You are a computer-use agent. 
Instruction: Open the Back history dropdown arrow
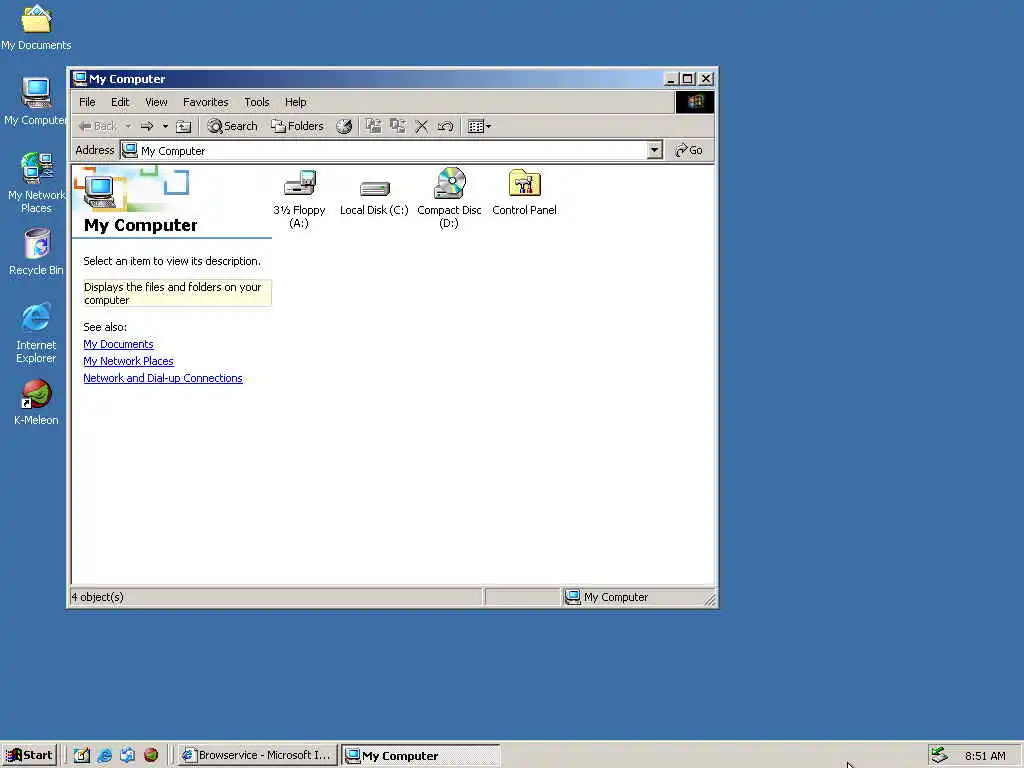click(128, 126)
